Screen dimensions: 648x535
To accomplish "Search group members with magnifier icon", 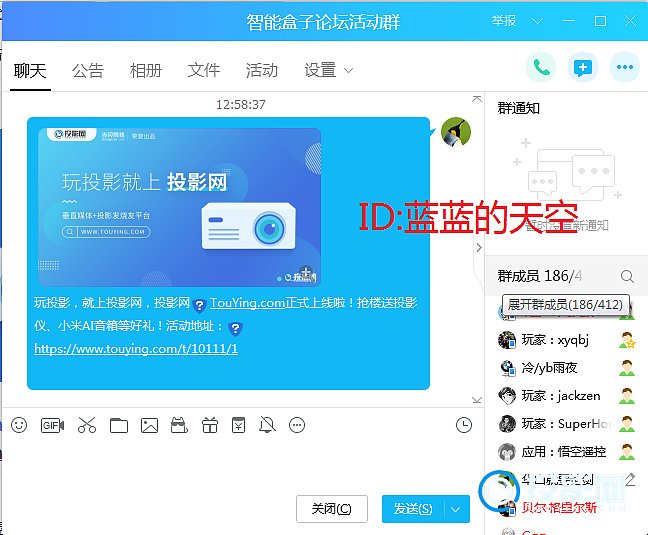I will point(627,276).
